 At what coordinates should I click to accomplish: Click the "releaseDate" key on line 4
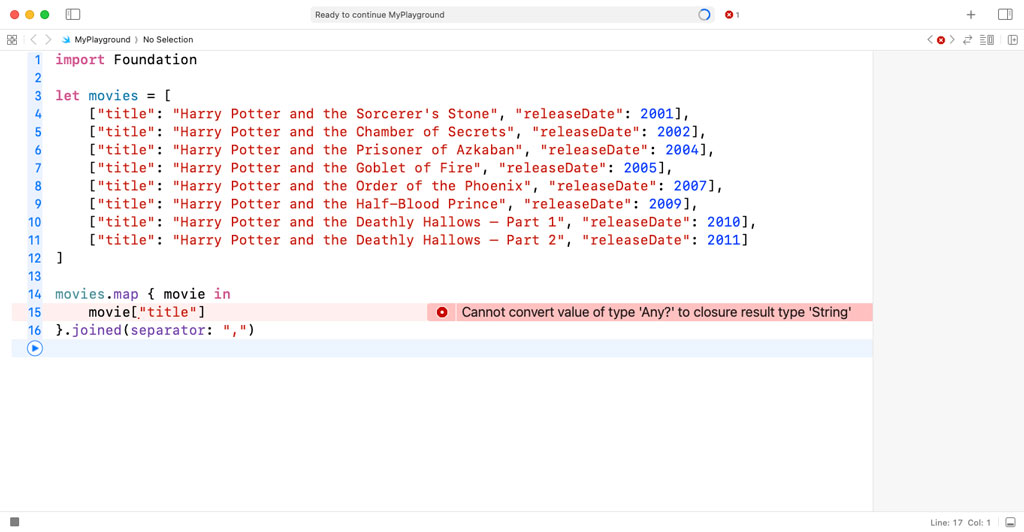pos(569,114)
